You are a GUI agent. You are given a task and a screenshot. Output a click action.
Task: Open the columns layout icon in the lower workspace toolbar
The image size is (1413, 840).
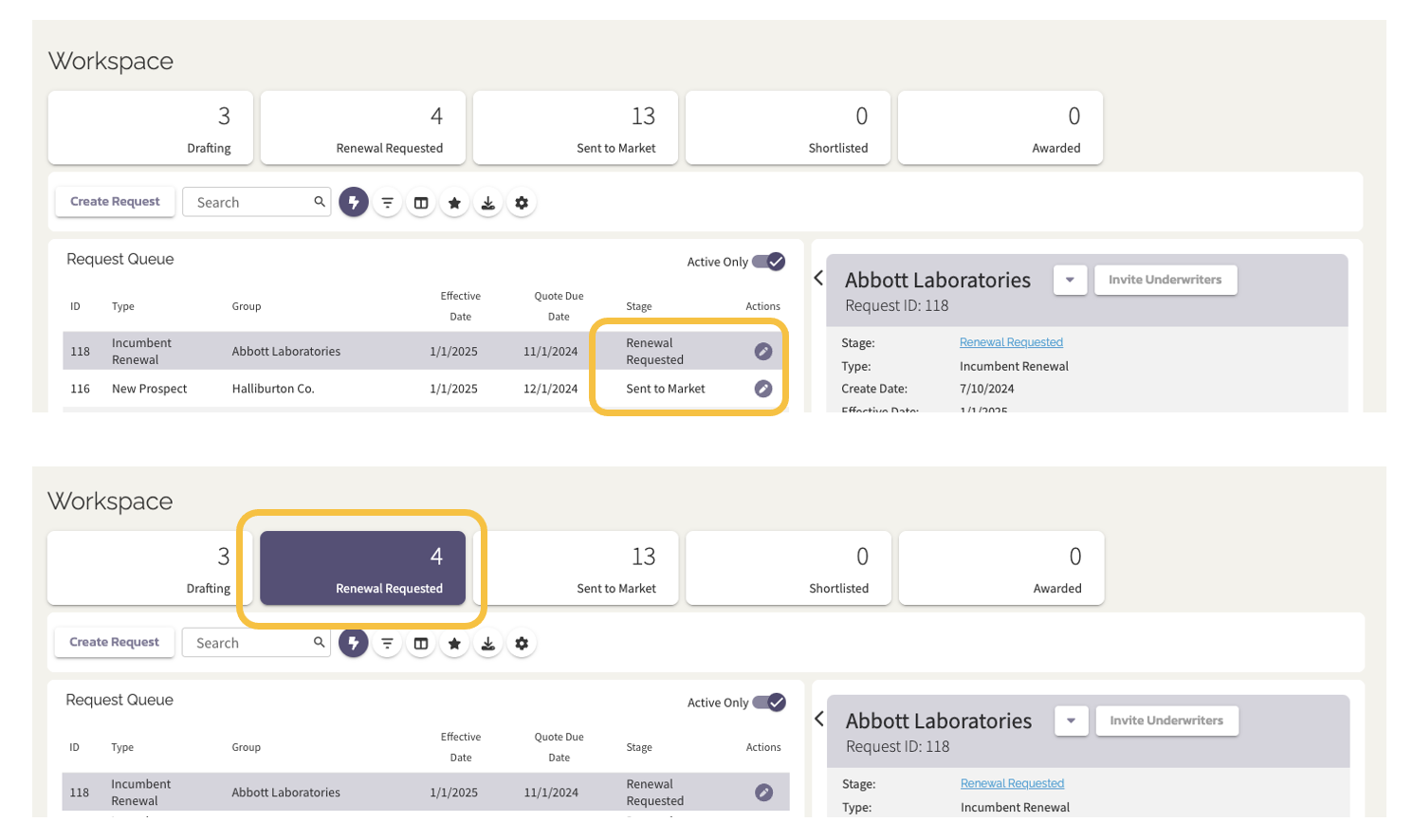pyautogui.click(x=421, y=643)
